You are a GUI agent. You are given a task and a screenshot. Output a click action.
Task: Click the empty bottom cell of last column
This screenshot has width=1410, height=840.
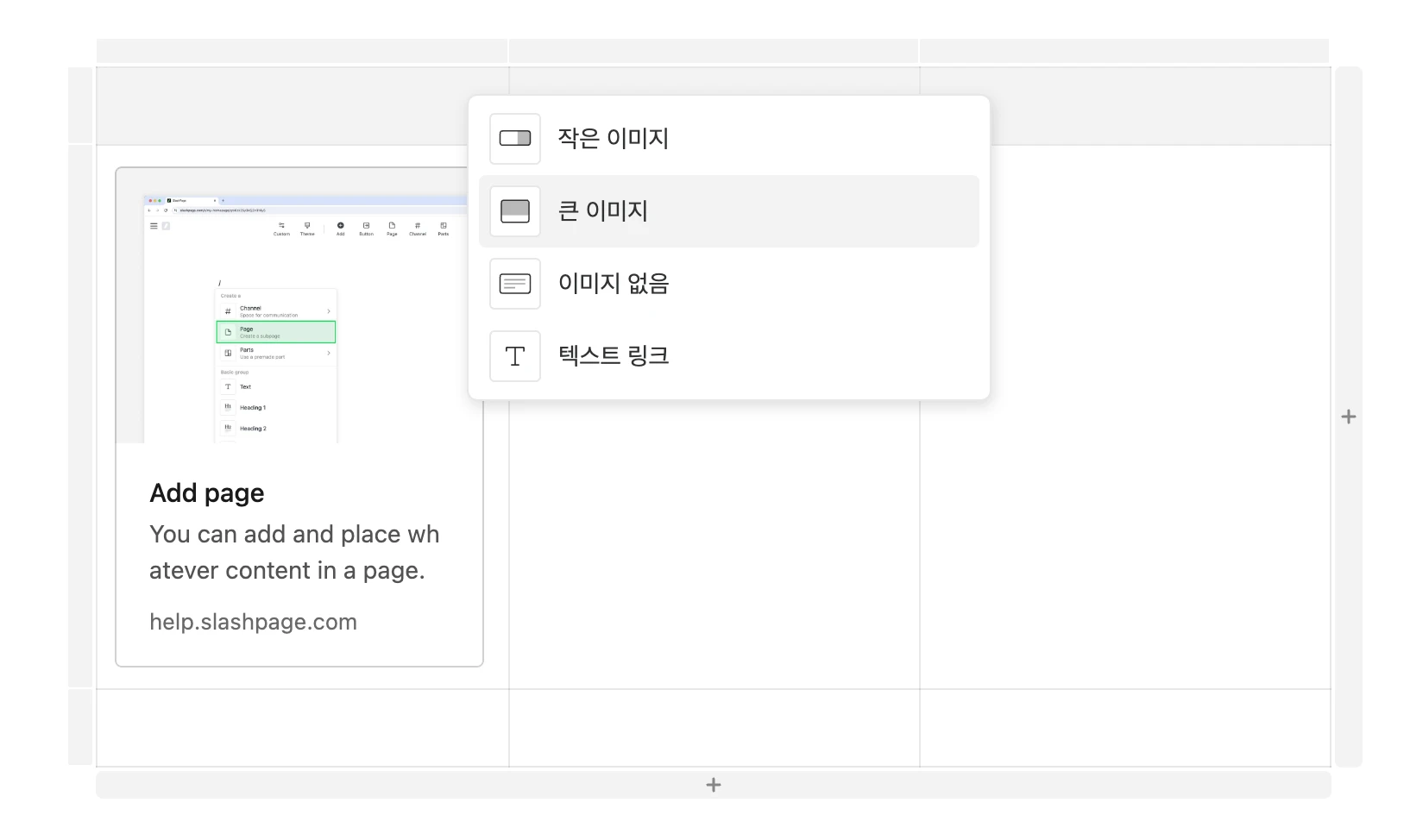(x=1124, y=728)
